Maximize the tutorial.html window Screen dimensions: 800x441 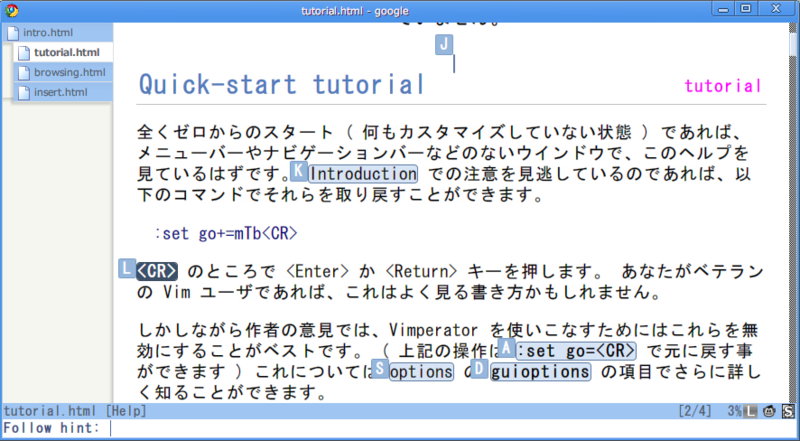[x=746, y=9]
